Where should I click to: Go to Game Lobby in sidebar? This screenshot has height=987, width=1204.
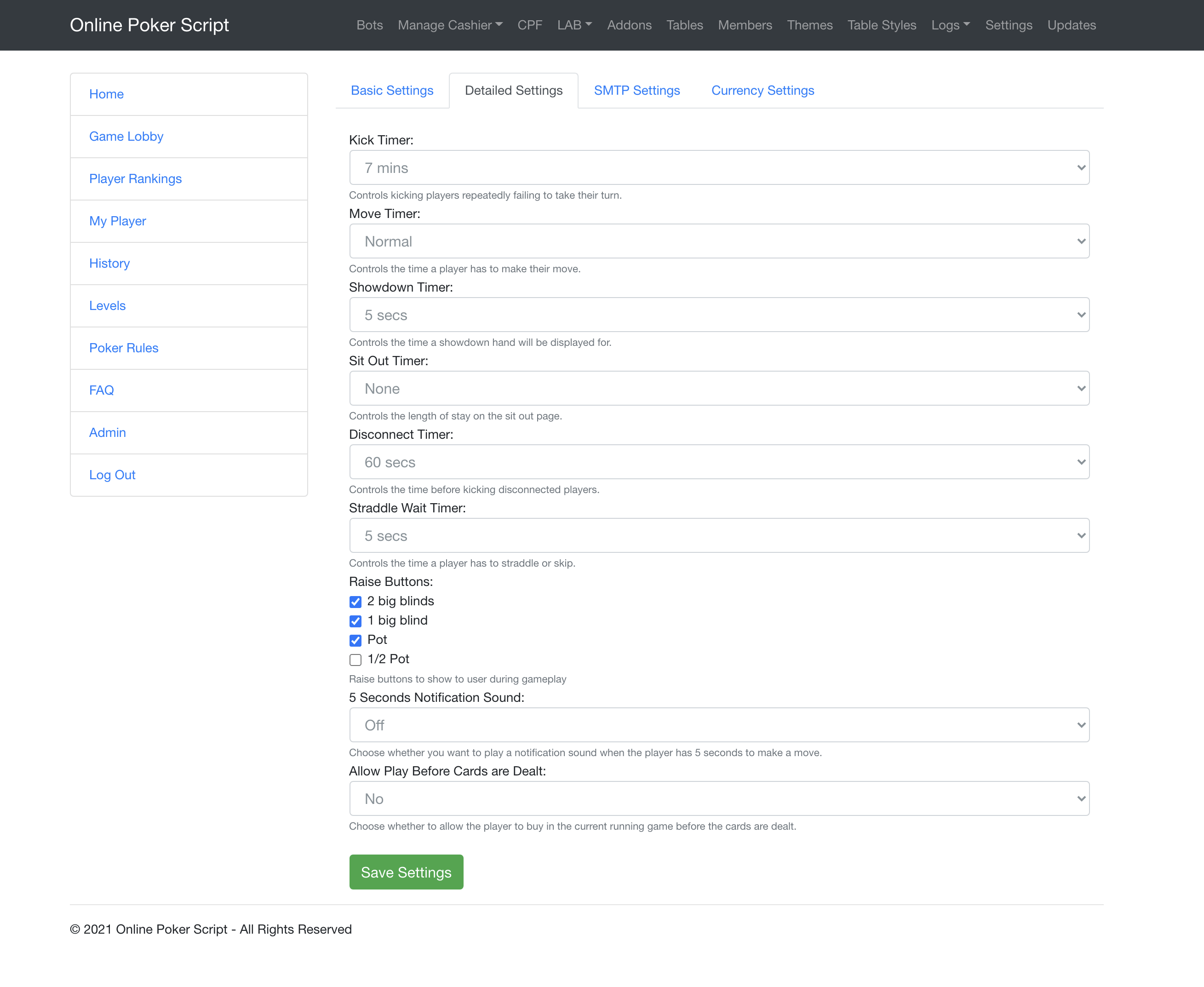click(126, 137)
